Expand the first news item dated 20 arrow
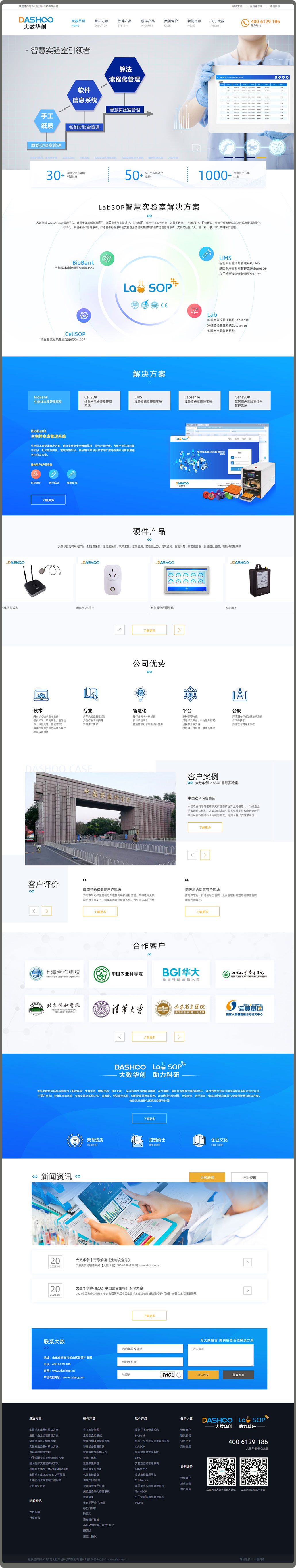This screenshot has height=1568, width=296. tap(247, 1262)
